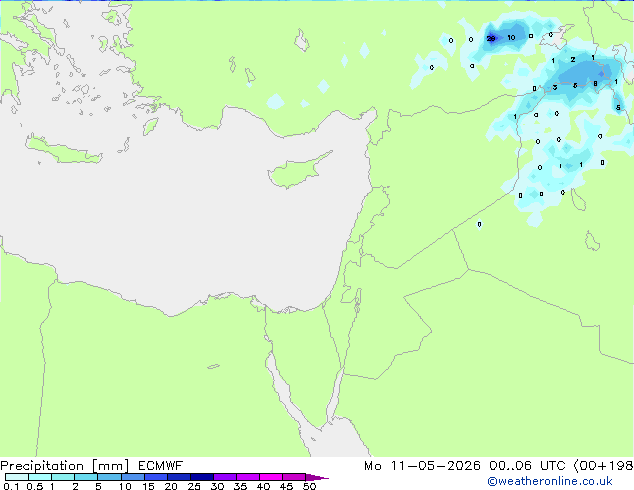Screen dimensions: 634x490
Task: Click the island of Crete on map
Action: [x=63, y=151]
